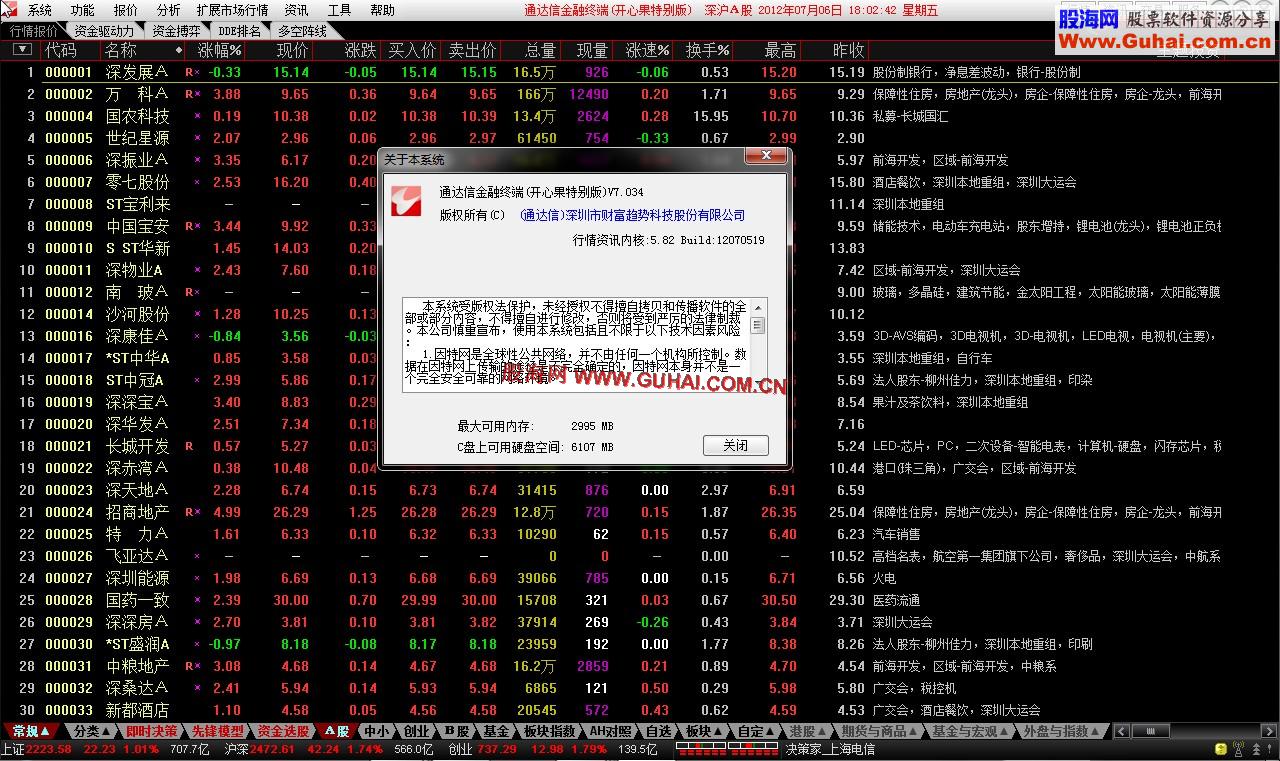Switch to the 资金驱动力 tab
The width and height of the screenshot is (1280, 761).
pos(104,31)
